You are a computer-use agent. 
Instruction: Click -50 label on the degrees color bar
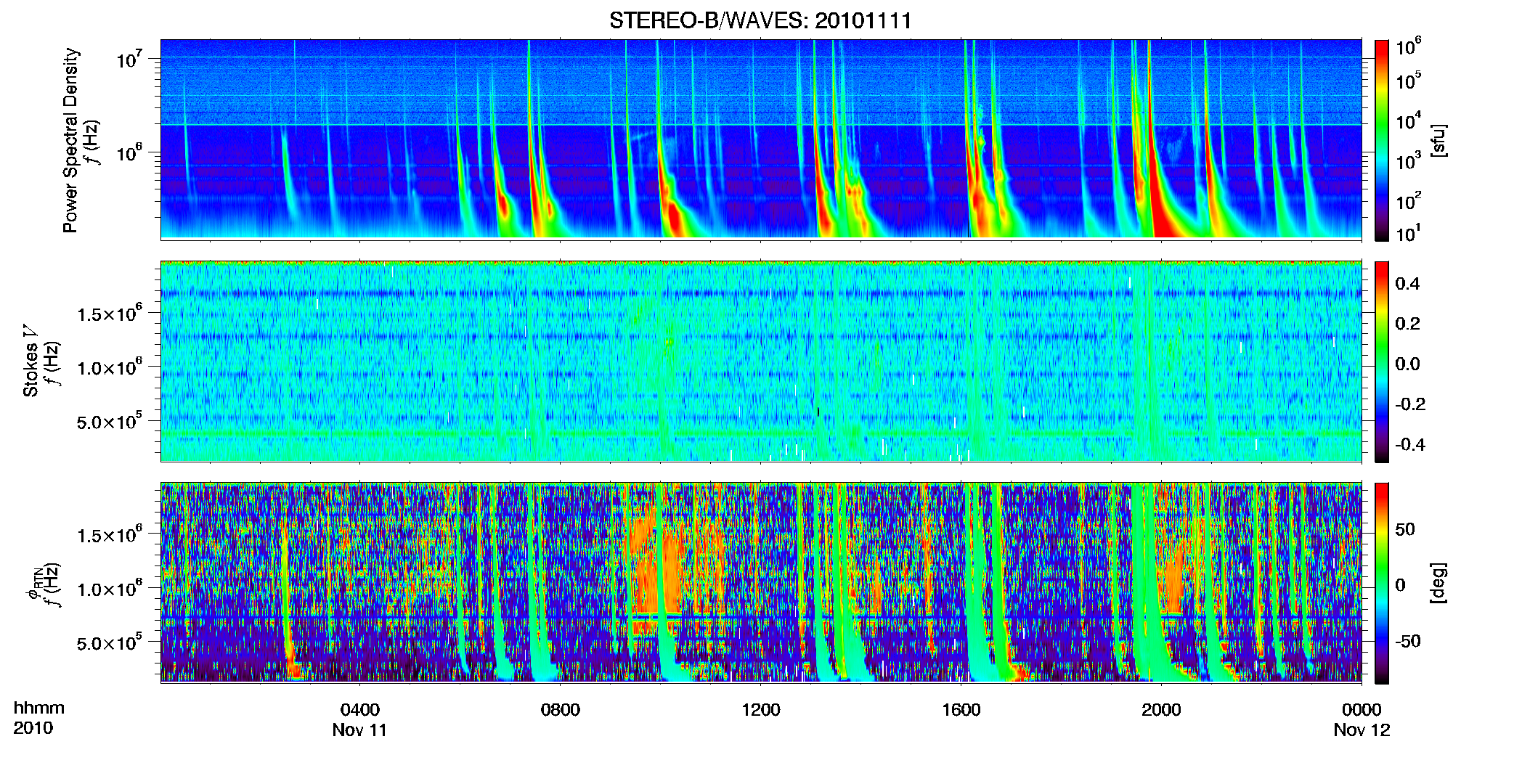point(1408,642)
